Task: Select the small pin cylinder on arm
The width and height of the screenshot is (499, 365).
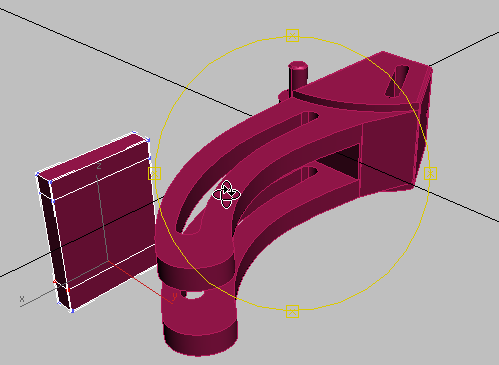Action: click(298, 77)
